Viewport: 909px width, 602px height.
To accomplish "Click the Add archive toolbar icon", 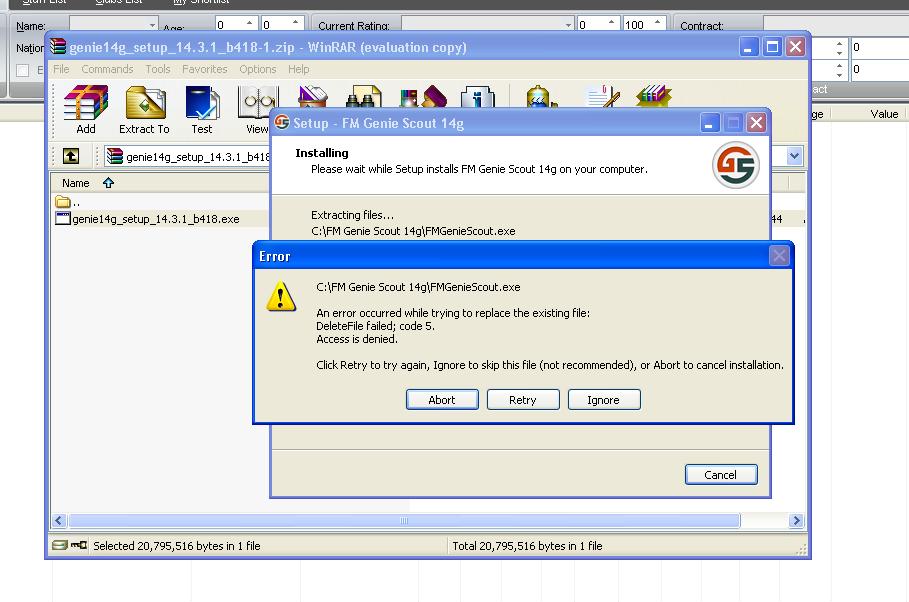I will (x=86, y=102).
